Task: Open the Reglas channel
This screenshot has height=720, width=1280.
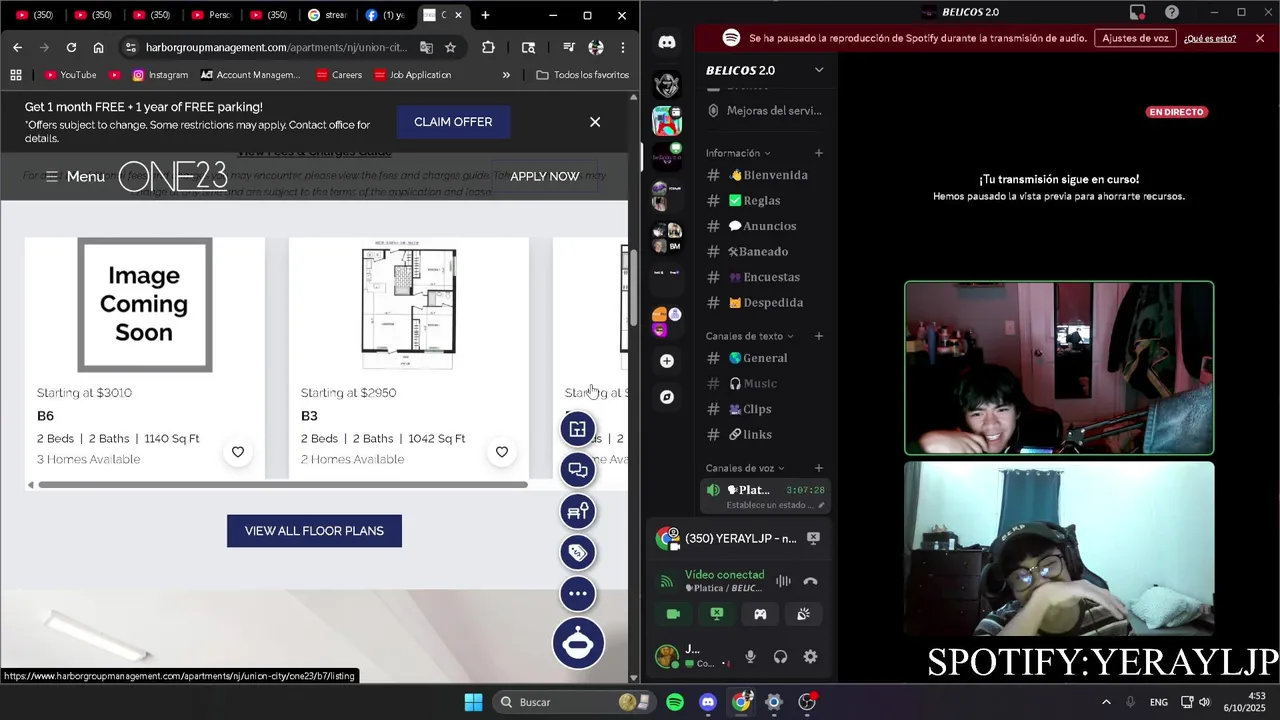Action: tap(766, 201)
